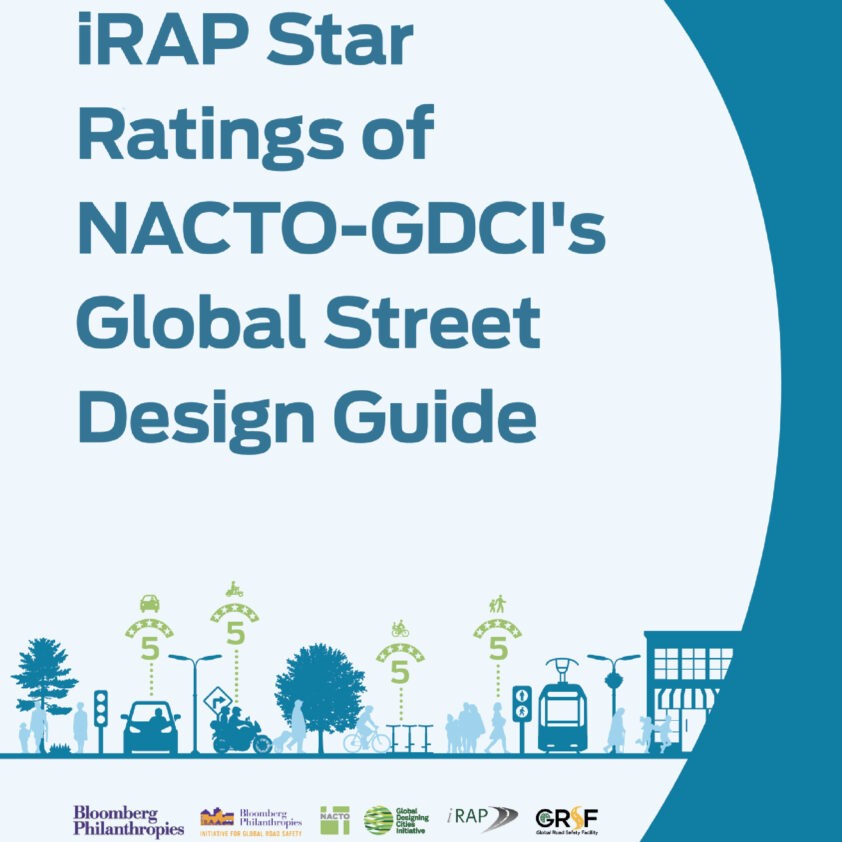Click the Bloomberg Philanthropies logo
Image resolution: width=842 pixels, height=842 pixels.
pyautogui.click(x=128, y=821)
